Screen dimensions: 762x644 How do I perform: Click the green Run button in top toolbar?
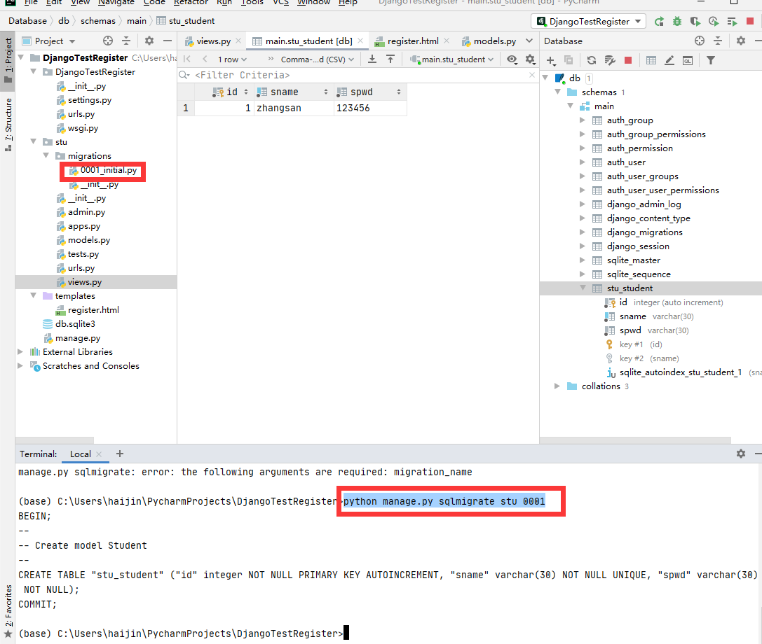click(659, 20)
